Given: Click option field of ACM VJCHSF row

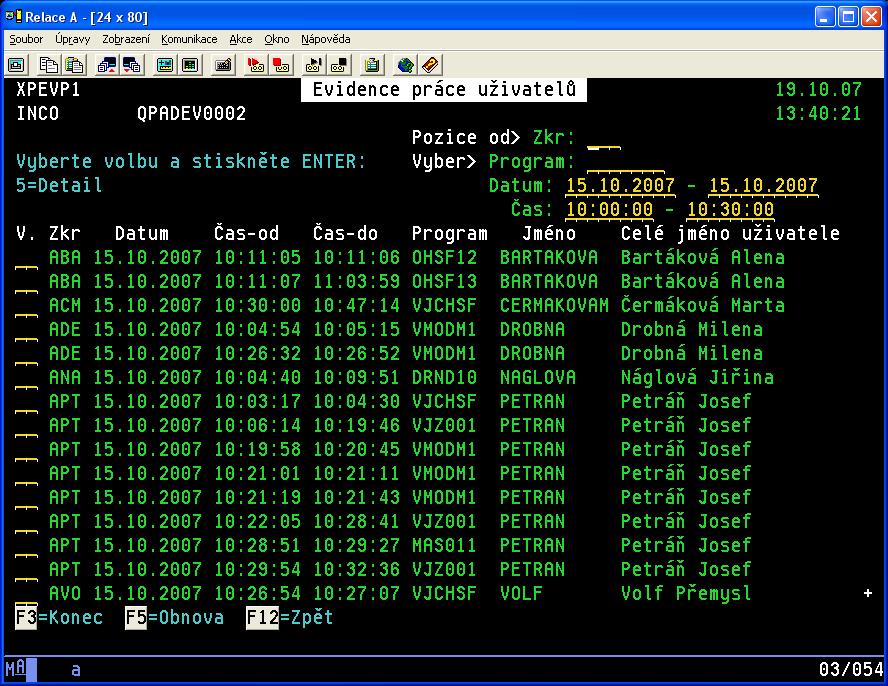Looking at the screenshot, I should (x=27, y=306).
